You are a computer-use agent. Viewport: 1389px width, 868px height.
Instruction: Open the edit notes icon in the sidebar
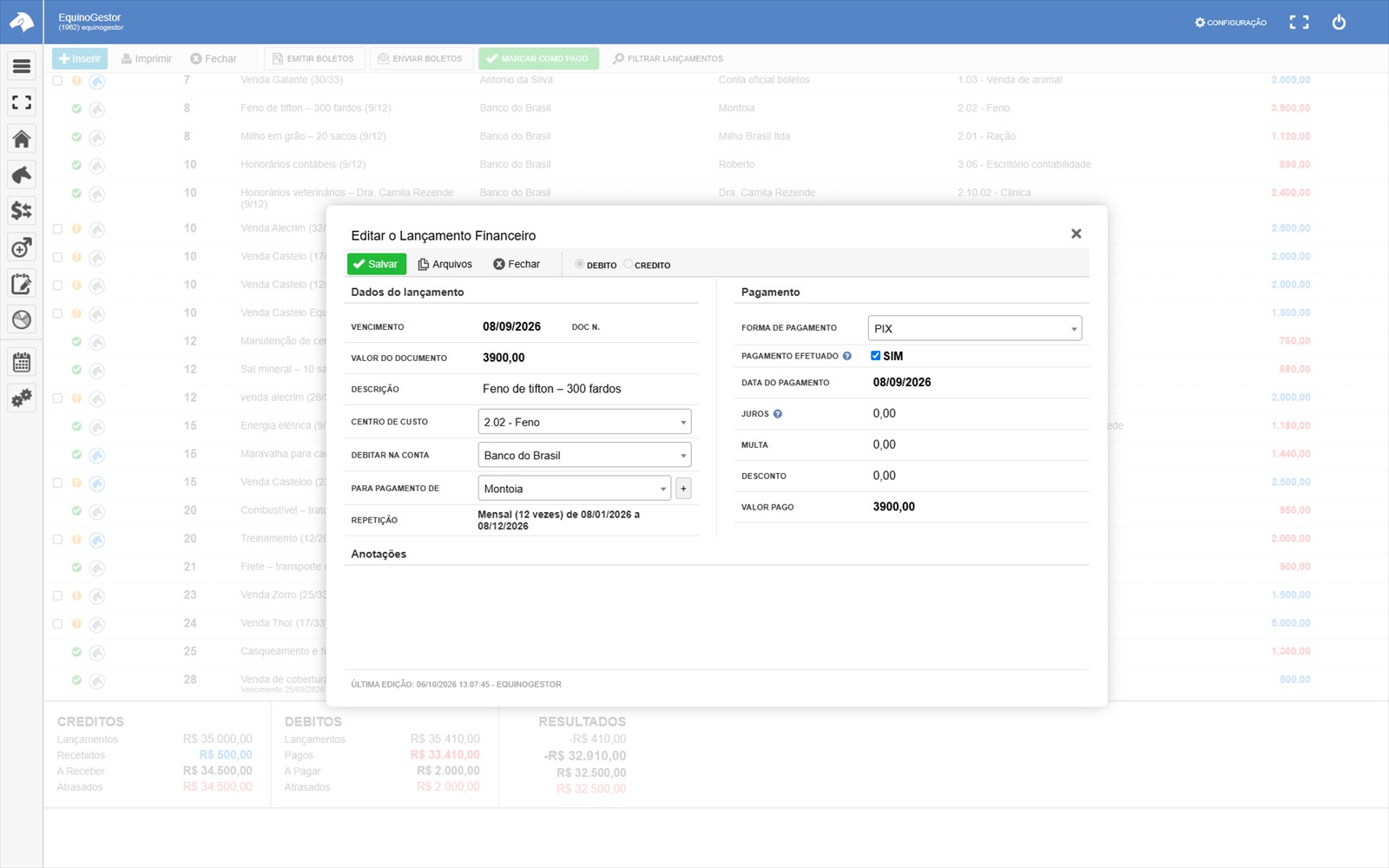(x=22, y=284)
